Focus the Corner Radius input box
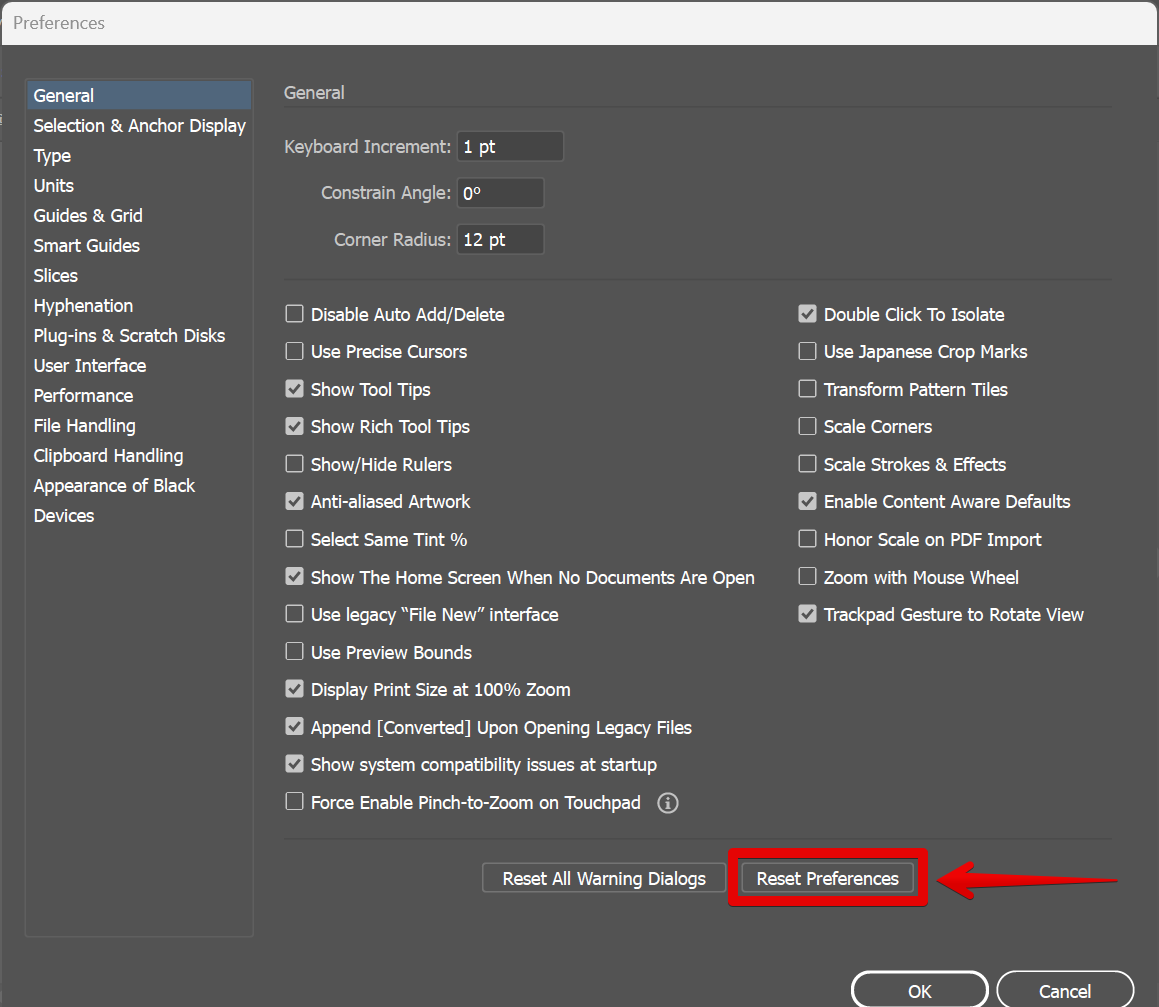Viewport: 1159px width, 1007px height. pos(500,240)
